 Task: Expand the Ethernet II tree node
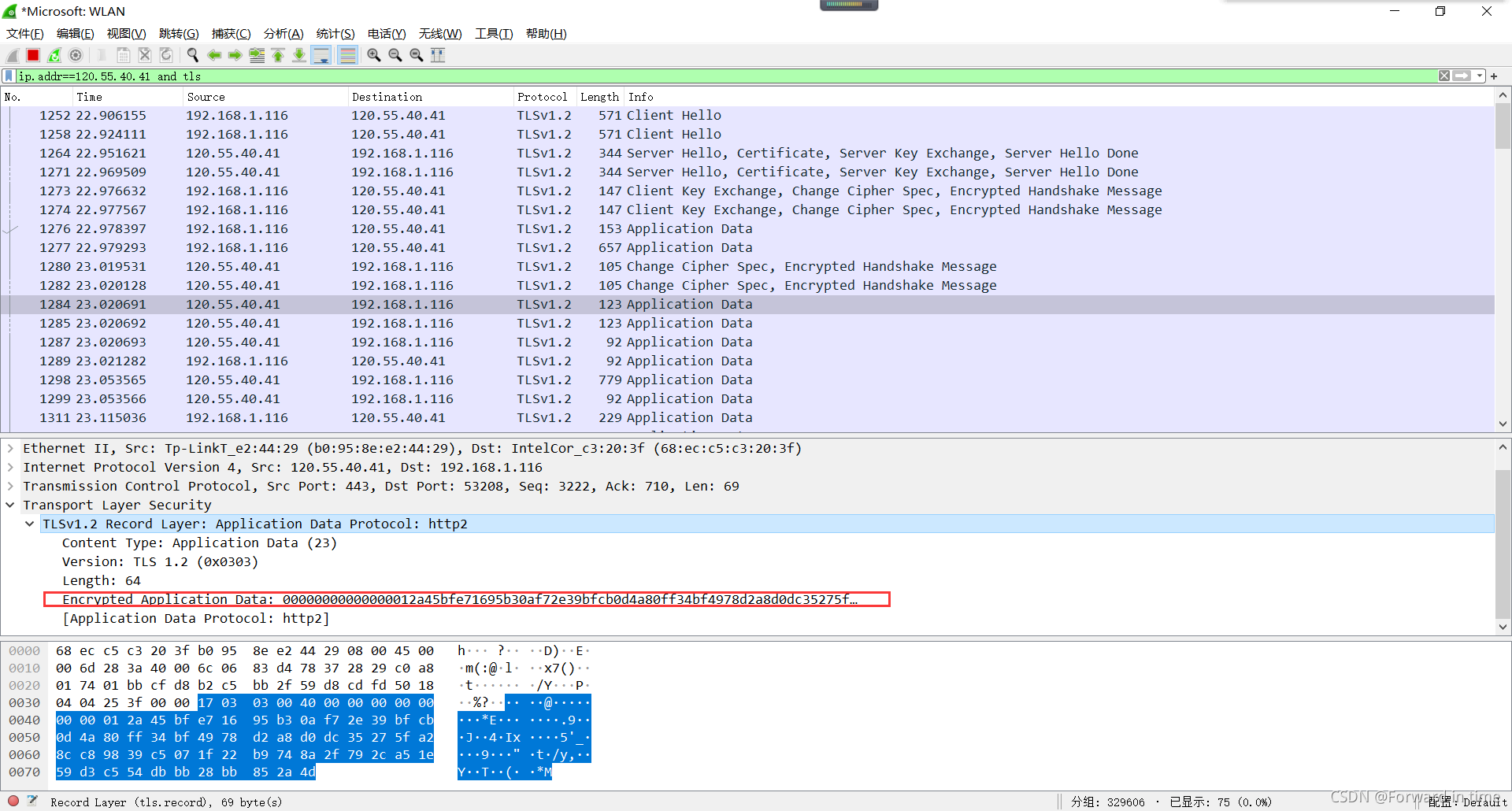pyautogui.click(x=10, y=448)
